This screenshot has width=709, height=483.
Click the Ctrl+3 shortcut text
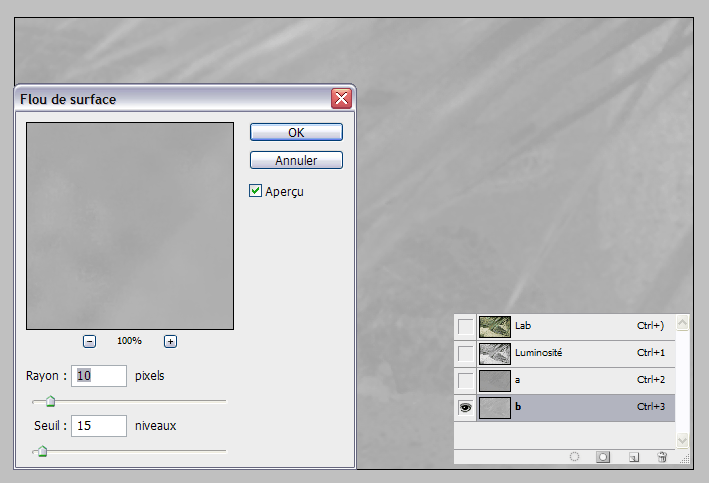pyautogui.click(x=651, y=407)
